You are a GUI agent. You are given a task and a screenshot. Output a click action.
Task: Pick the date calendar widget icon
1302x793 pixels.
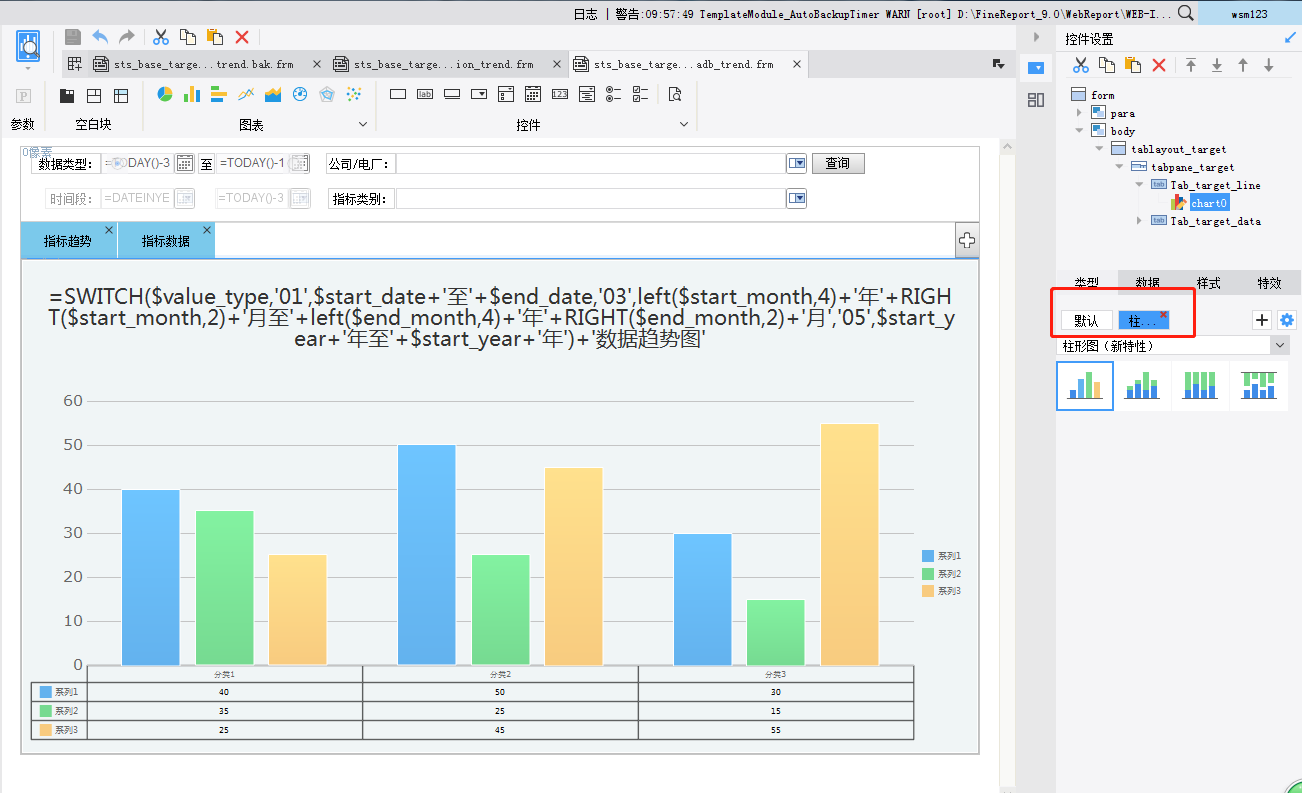pos(533,95)
